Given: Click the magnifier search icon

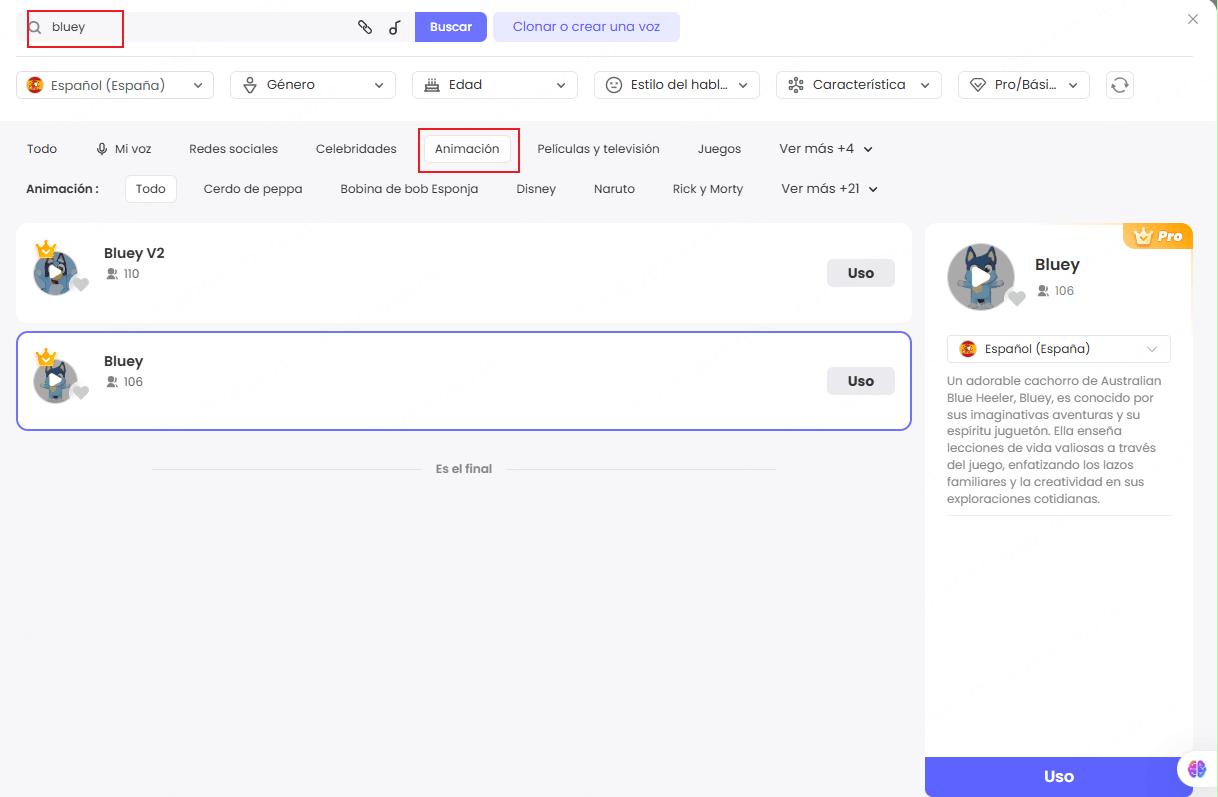Looking at the screenshot, I should click(x=35, y=28).
